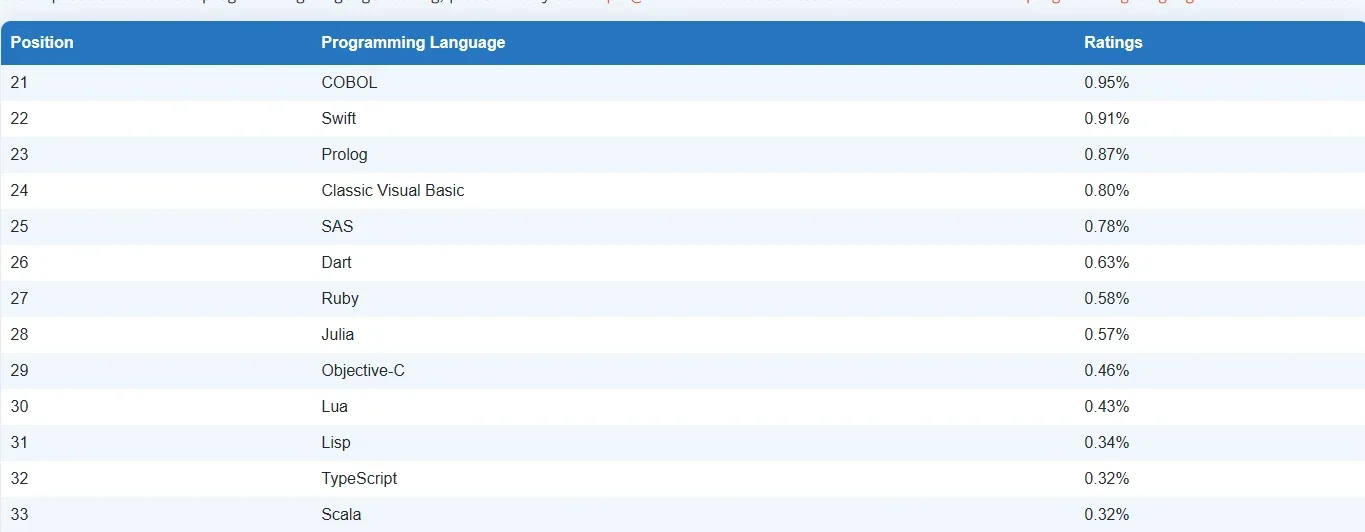1365x532 pixels.
Task: Click the 0.63% rating for Dart
Action: (1106, 263)
